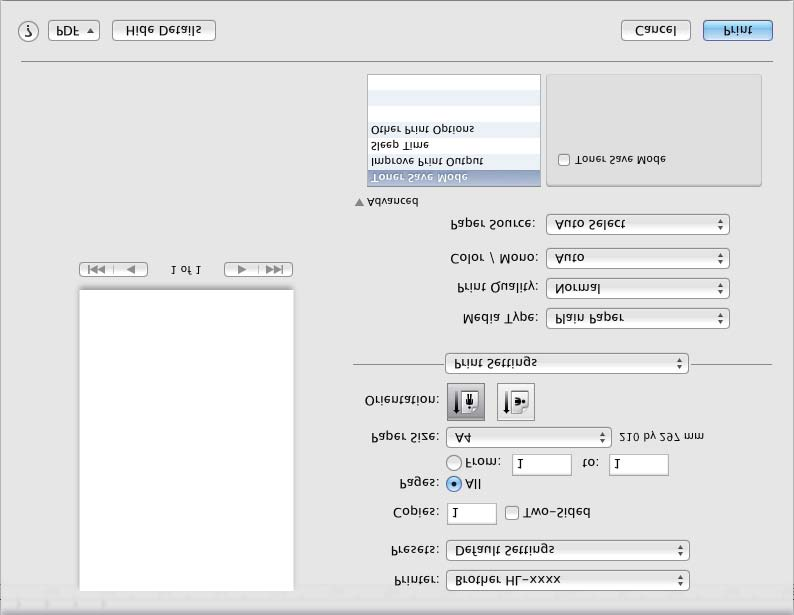
Task: Go to first page in preview
Action: (96, 269)
